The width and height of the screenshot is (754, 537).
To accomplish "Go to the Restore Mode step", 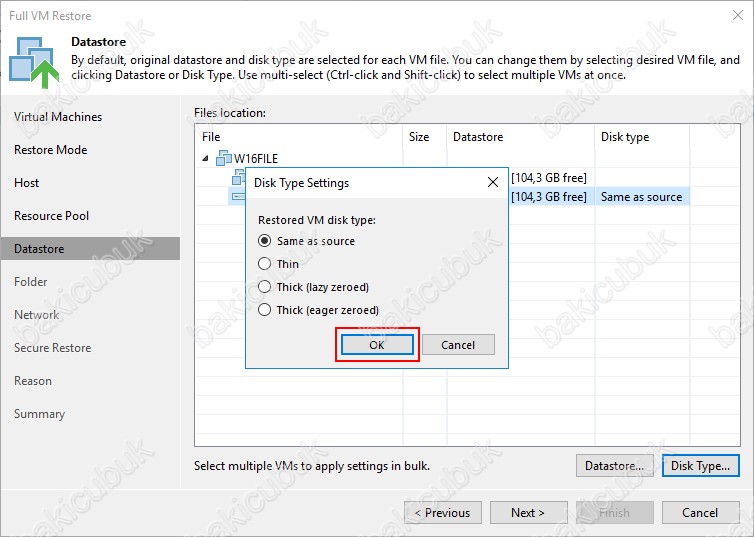I will tap(51, 150).
